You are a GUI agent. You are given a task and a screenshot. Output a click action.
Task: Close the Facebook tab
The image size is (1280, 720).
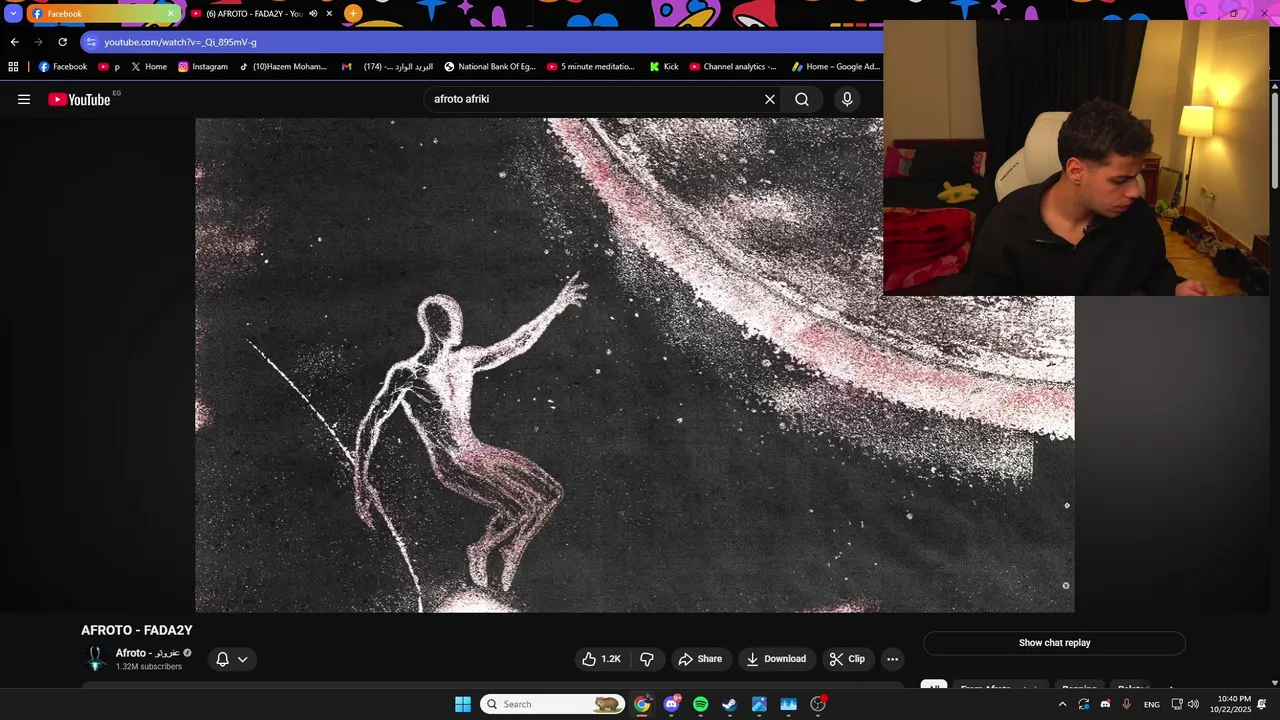pos(170,14)
